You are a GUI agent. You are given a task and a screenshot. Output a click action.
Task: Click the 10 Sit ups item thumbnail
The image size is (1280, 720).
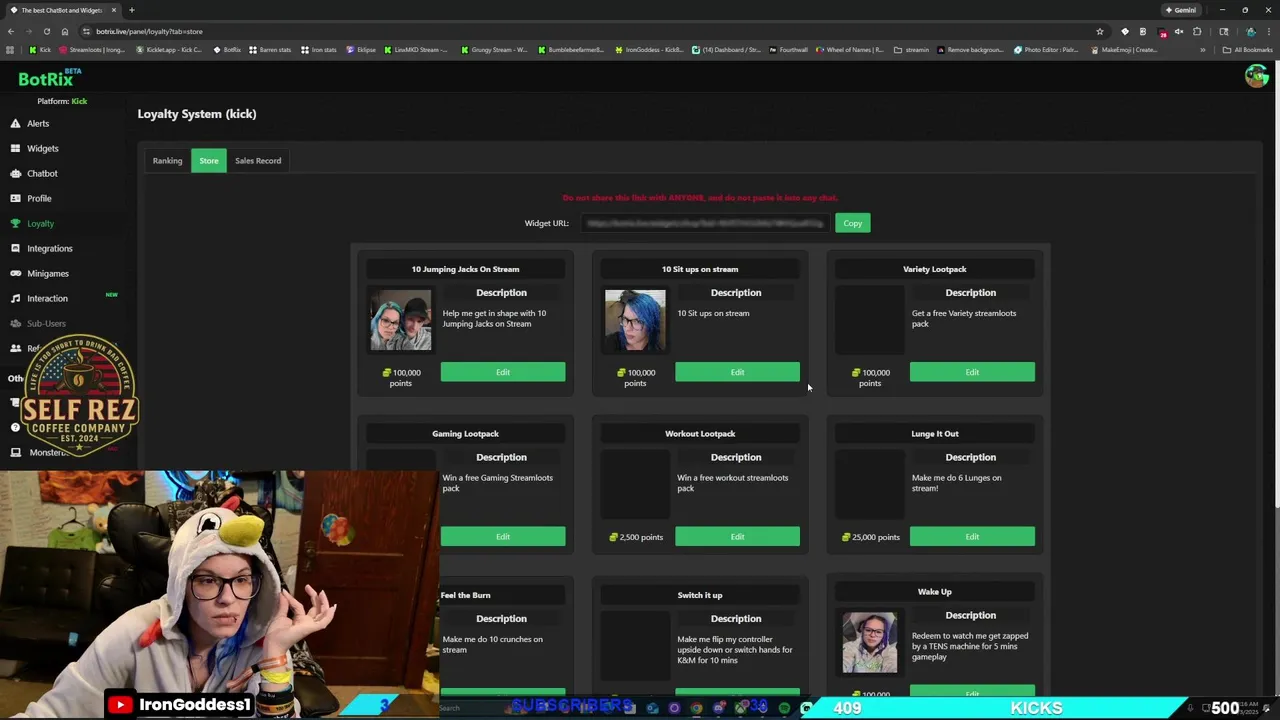pyautogui.click(x=635, y=320)
